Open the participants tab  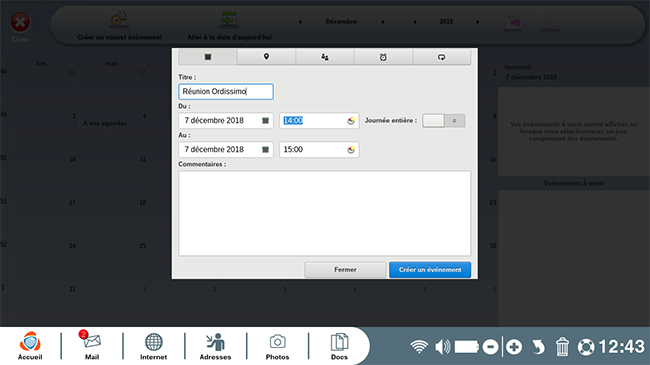[x=325, y=57]
